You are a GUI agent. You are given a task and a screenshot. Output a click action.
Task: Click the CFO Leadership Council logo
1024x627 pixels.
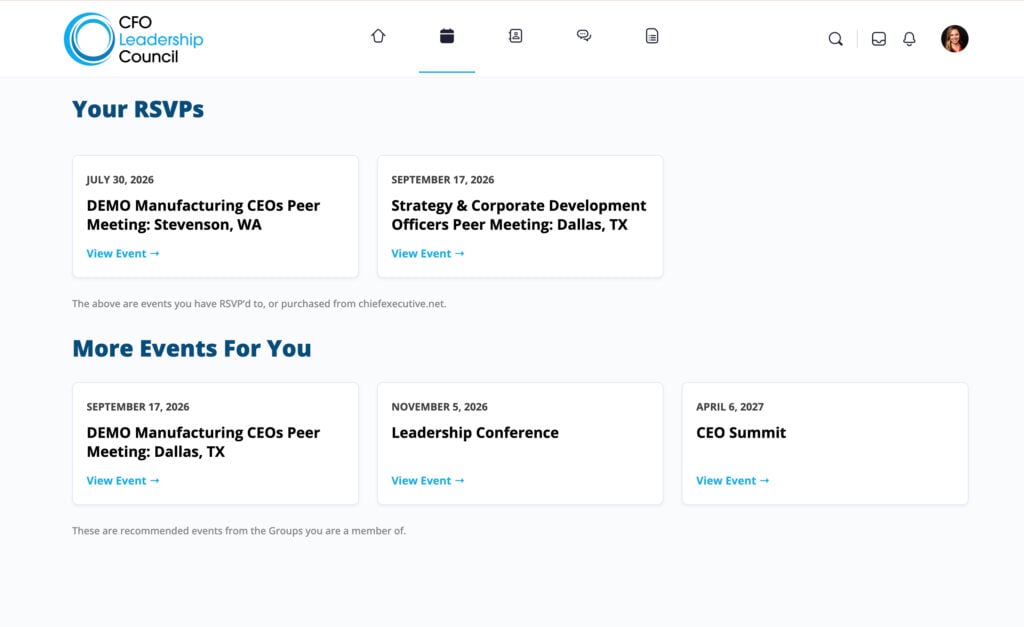click(134, 39)
